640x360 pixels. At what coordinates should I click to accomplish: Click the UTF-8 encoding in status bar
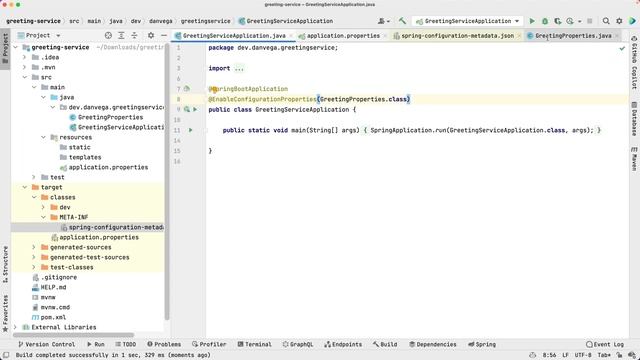point(583,355)
